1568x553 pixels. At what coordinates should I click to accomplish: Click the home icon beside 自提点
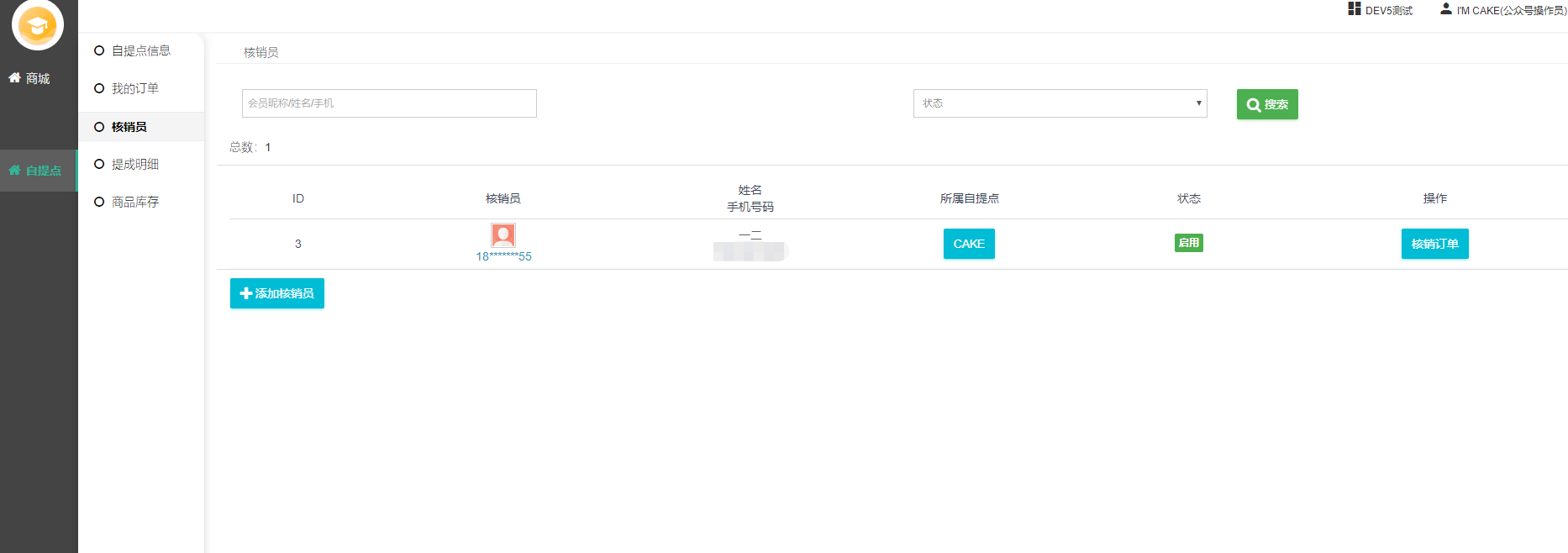[14, 171]
